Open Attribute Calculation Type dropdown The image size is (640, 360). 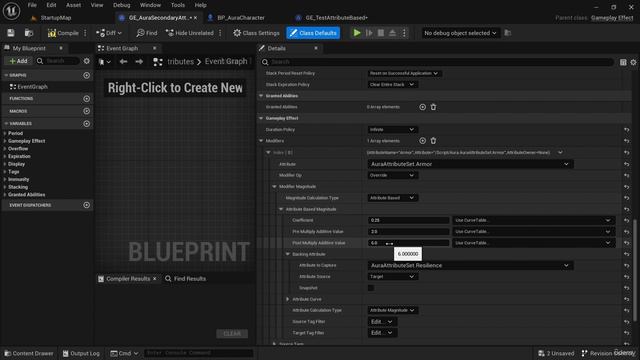(392, 311)
